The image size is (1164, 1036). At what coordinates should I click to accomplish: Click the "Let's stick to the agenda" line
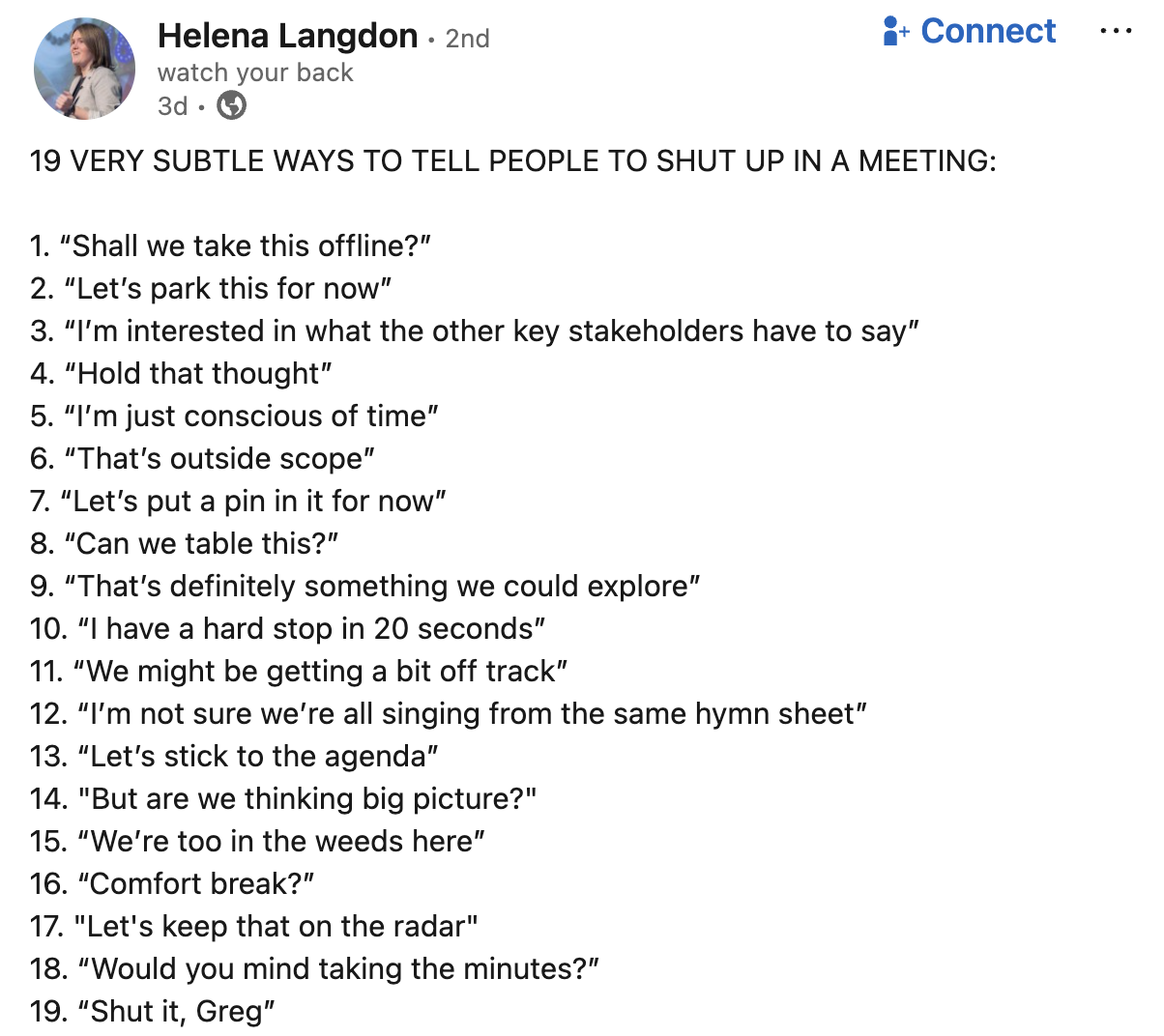(235, 756)
